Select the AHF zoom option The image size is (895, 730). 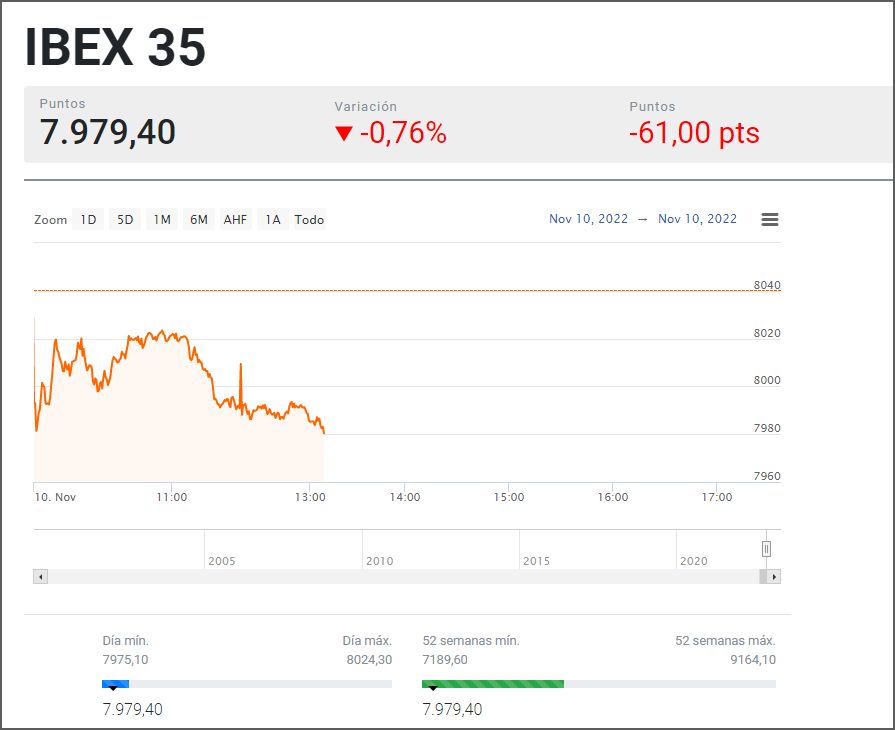[x=235, y=219]
